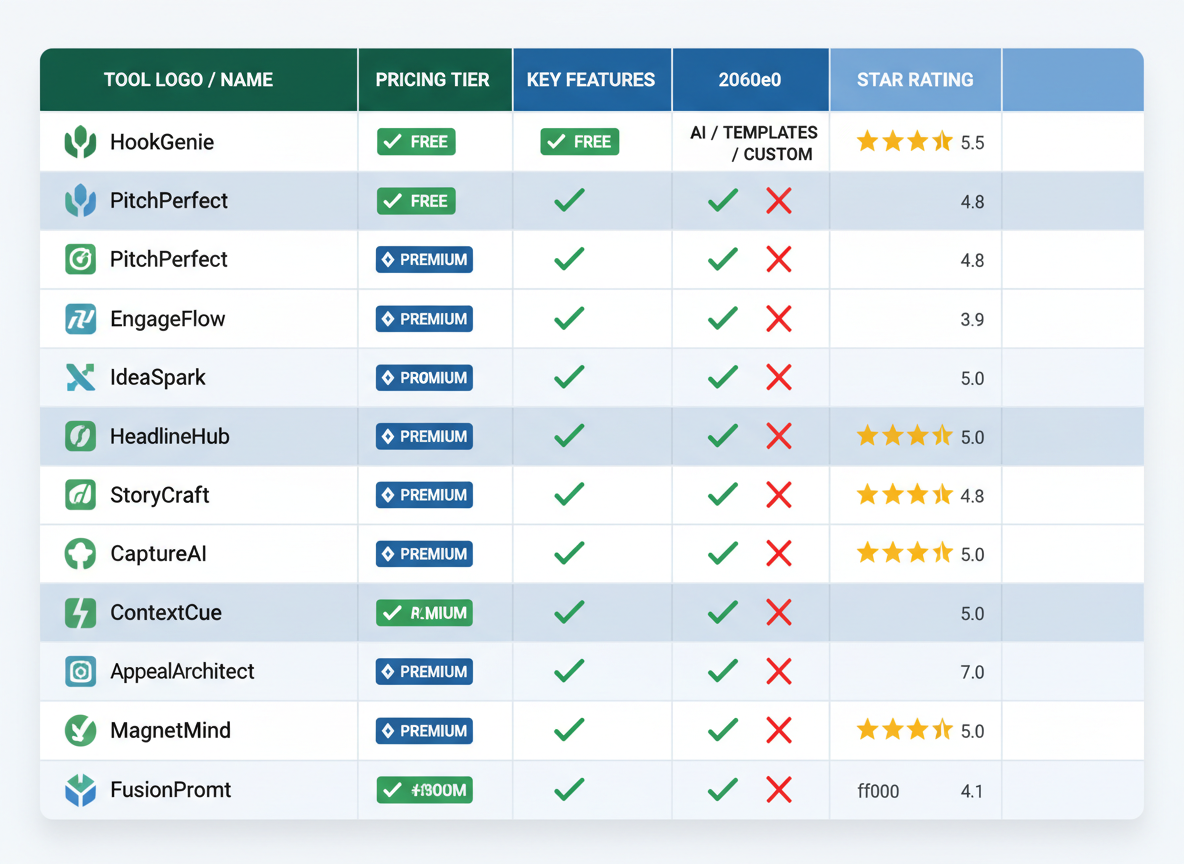
Task: Toggle the red X in the EngageFlow row
Action: point(779,318)
